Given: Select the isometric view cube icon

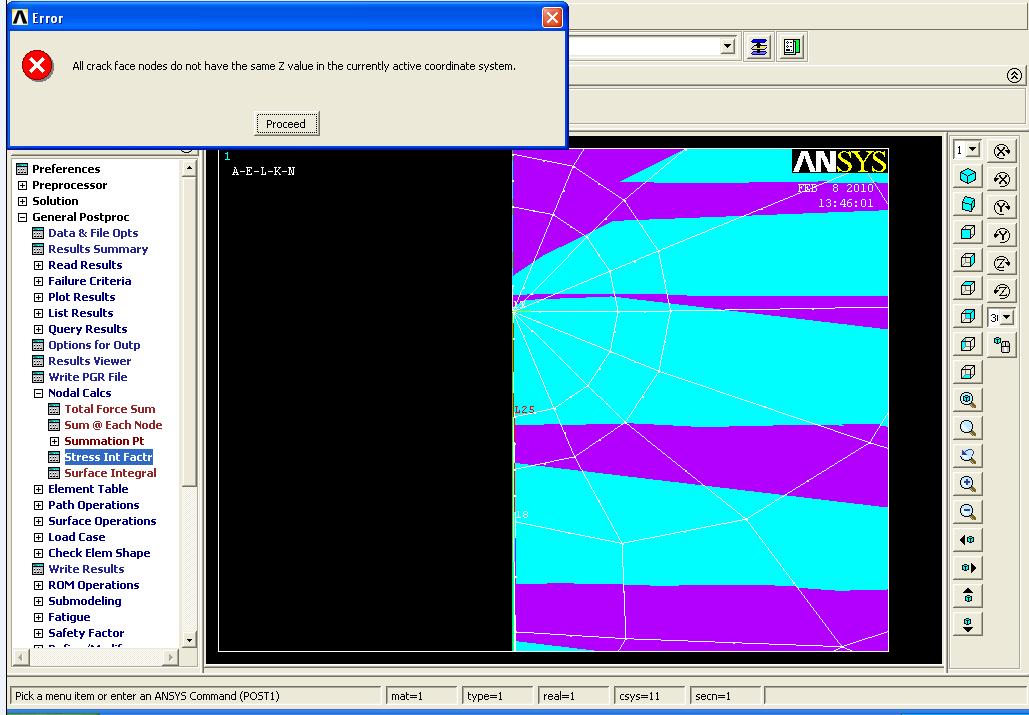Looking at the screenshot, I should (968, 177).
